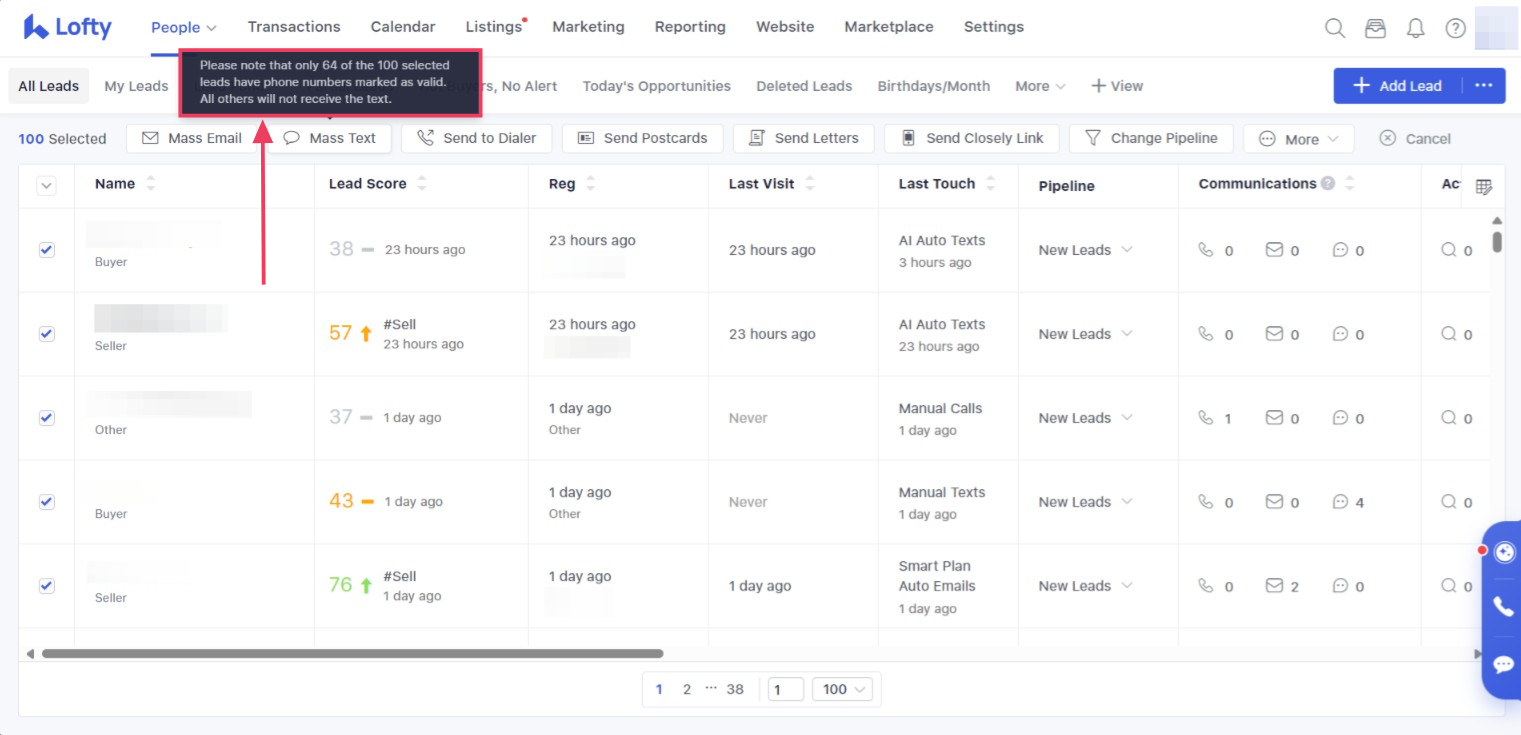This screenshot has width=1521, height=735.
Task: Click the page number input field
Action: 786,689
